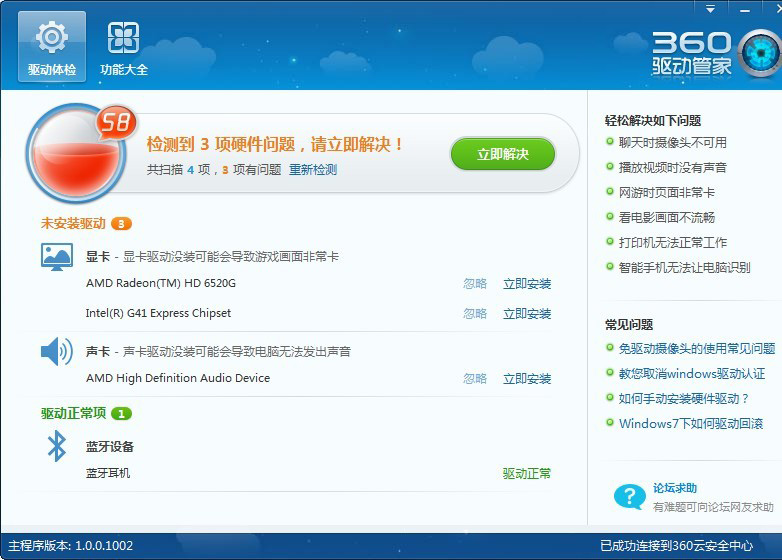
Task: Ignore the AMD Radeon HD 6520G driver
Action: pos(475,284)
